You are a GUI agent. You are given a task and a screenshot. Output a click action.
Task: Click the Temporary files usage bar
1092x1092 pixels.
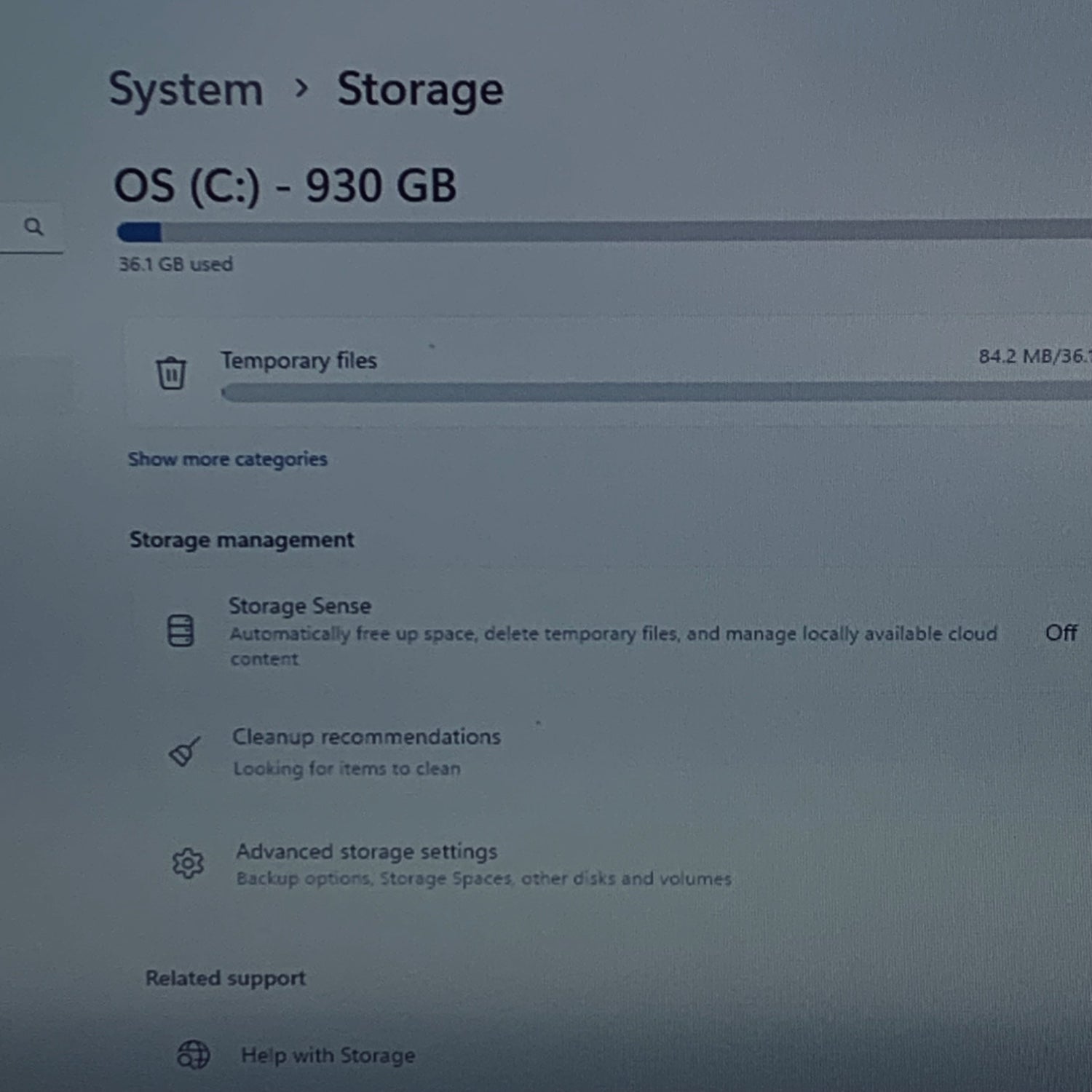tap(655, 393)
